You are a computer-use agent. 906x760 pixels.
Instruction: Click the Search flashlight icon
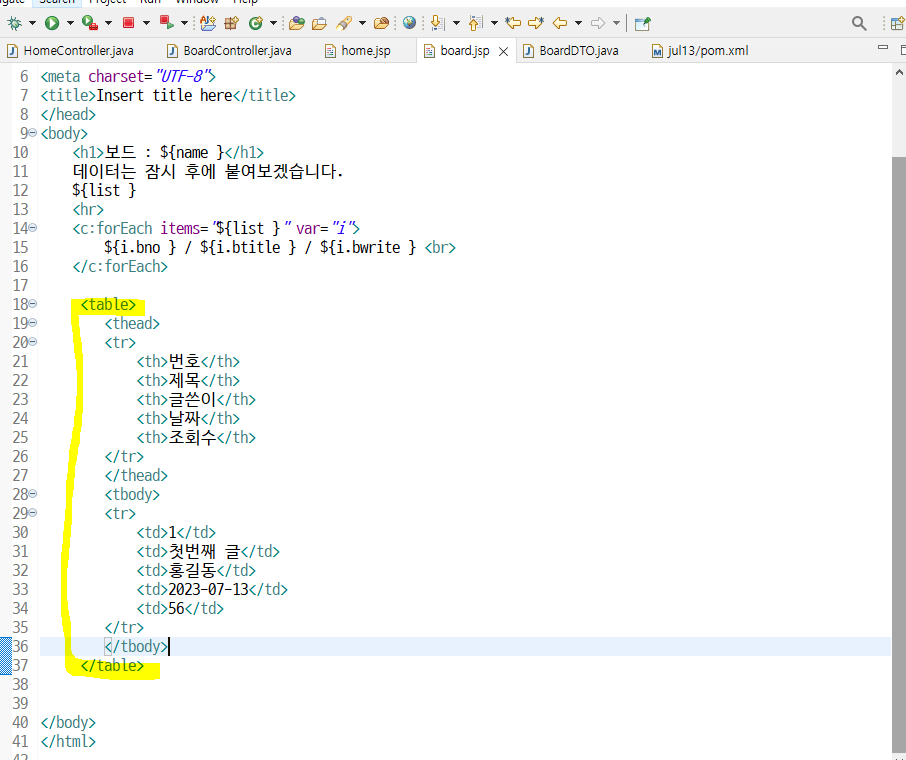pyautogui.click(x=344, y=23)
